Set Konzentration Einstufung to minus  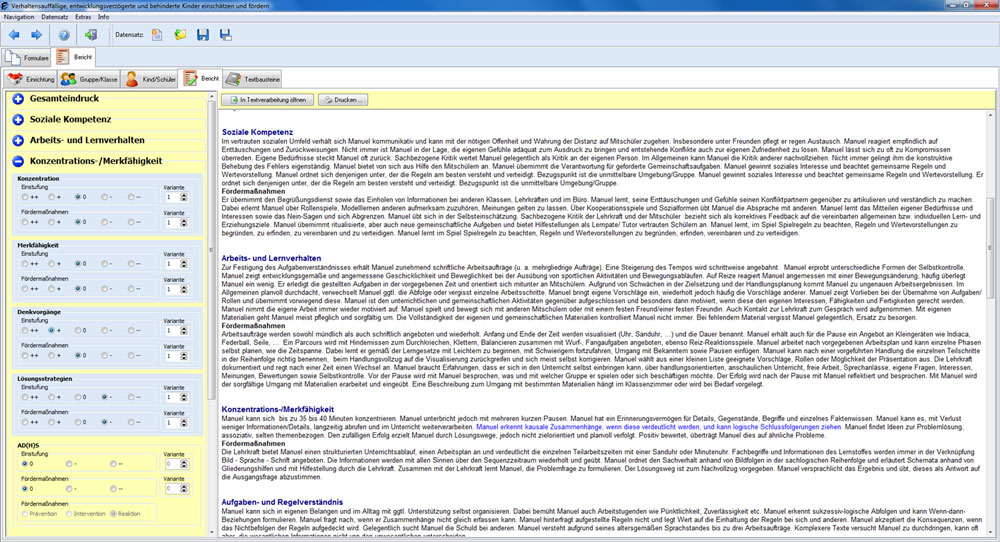104,197
